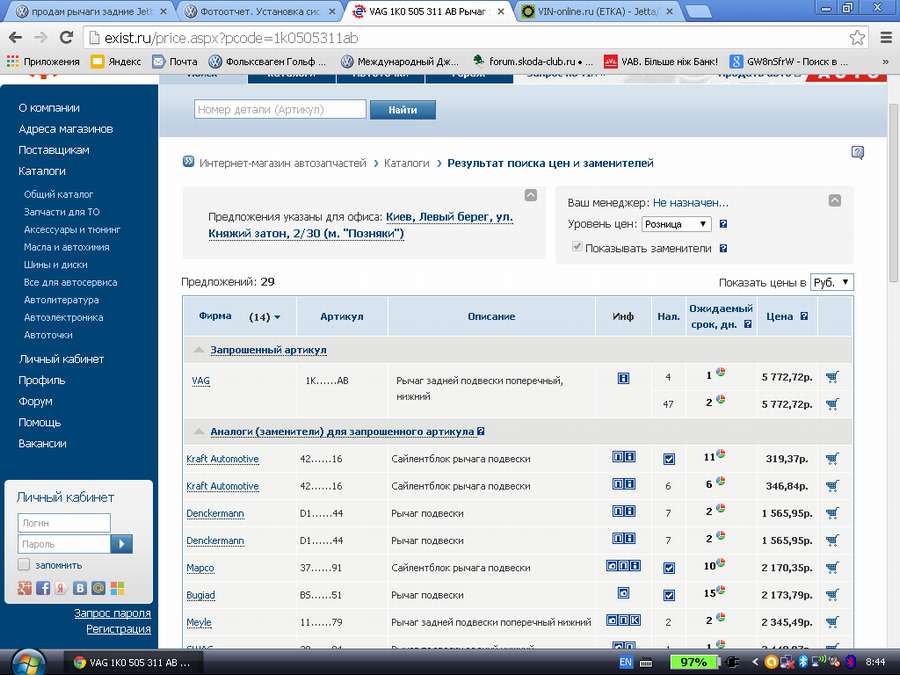Click availability checkmark for Mapco row

(669, 568)
